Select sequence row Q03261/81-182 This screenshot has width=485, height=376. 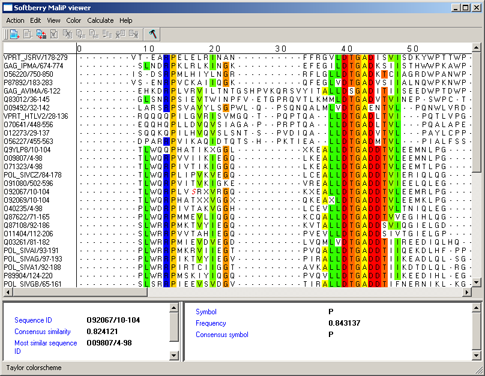[x=27, y=242]
